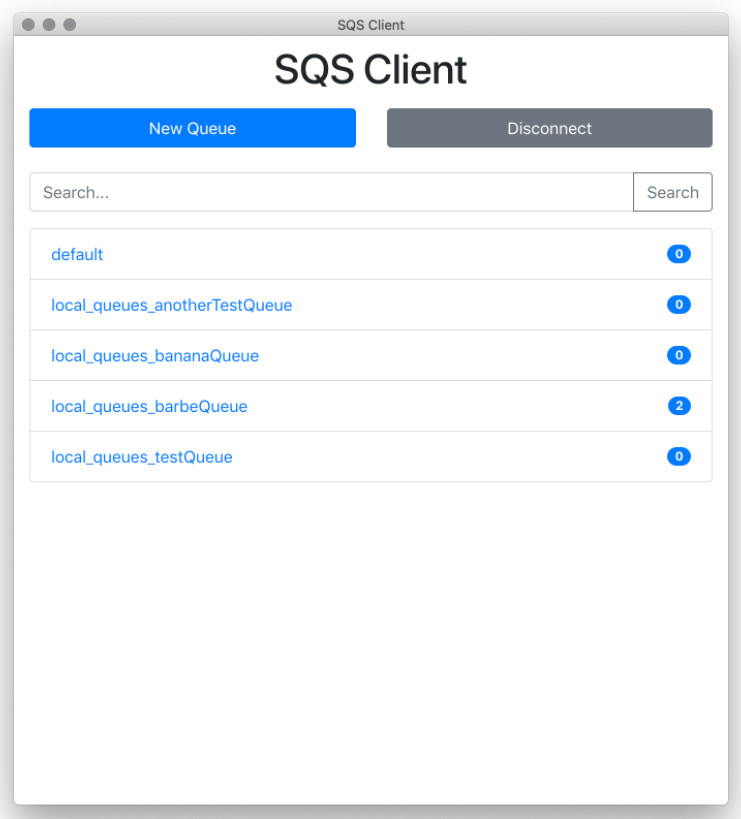
Task: Click the empty area below the queue list
Action: coord(371,642)
